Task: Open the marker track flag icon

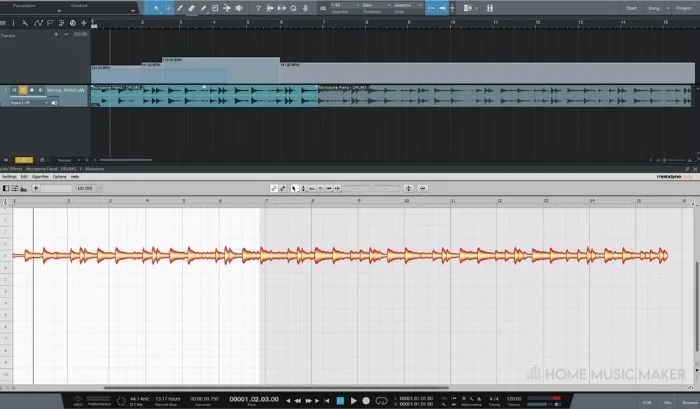Action: click(x=50, y=23)
